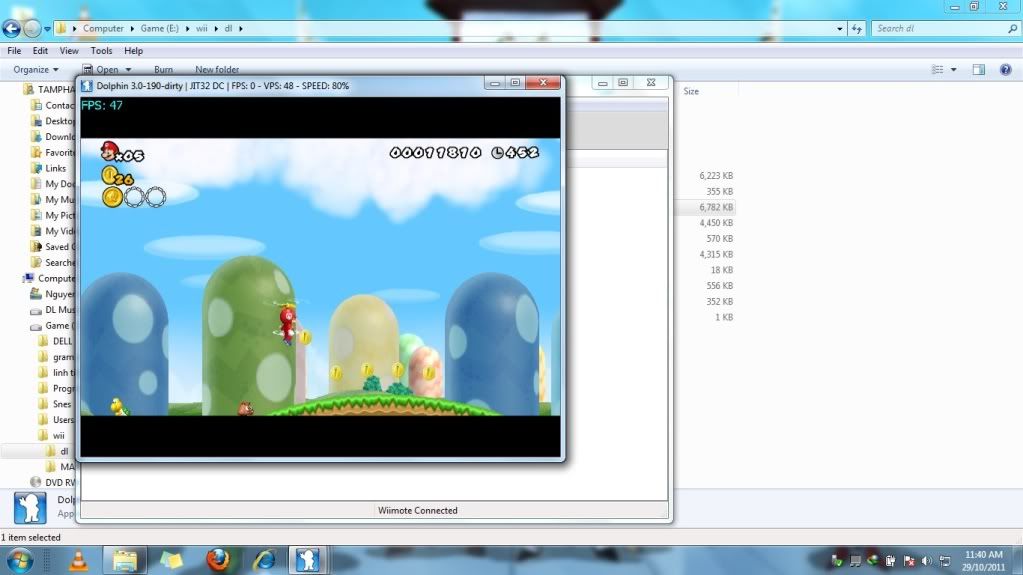Go back with the Explorer Back arrow
The width and height of the screenshot is (1023, 575).
tap(11, 29)
